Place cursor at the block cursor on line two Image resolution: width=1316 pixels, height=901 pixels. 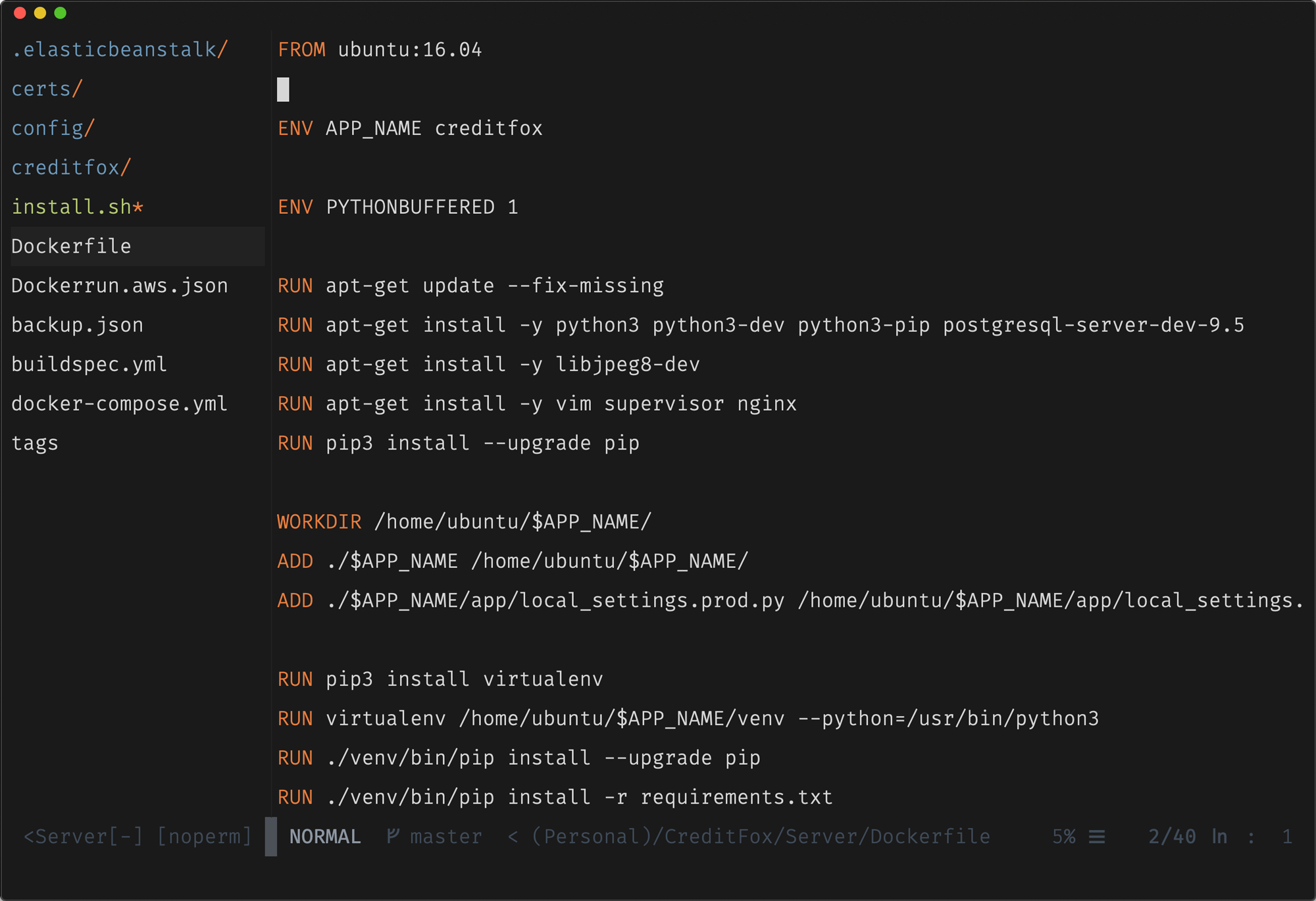click(283, 89)
